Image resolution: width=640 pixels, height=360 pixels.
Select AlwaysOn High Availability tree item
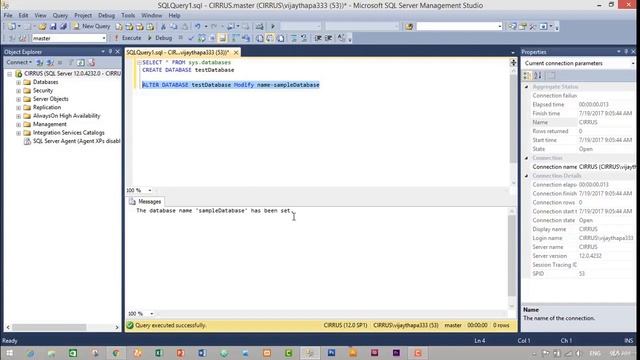pyautogui.click(x=67, y=116)
